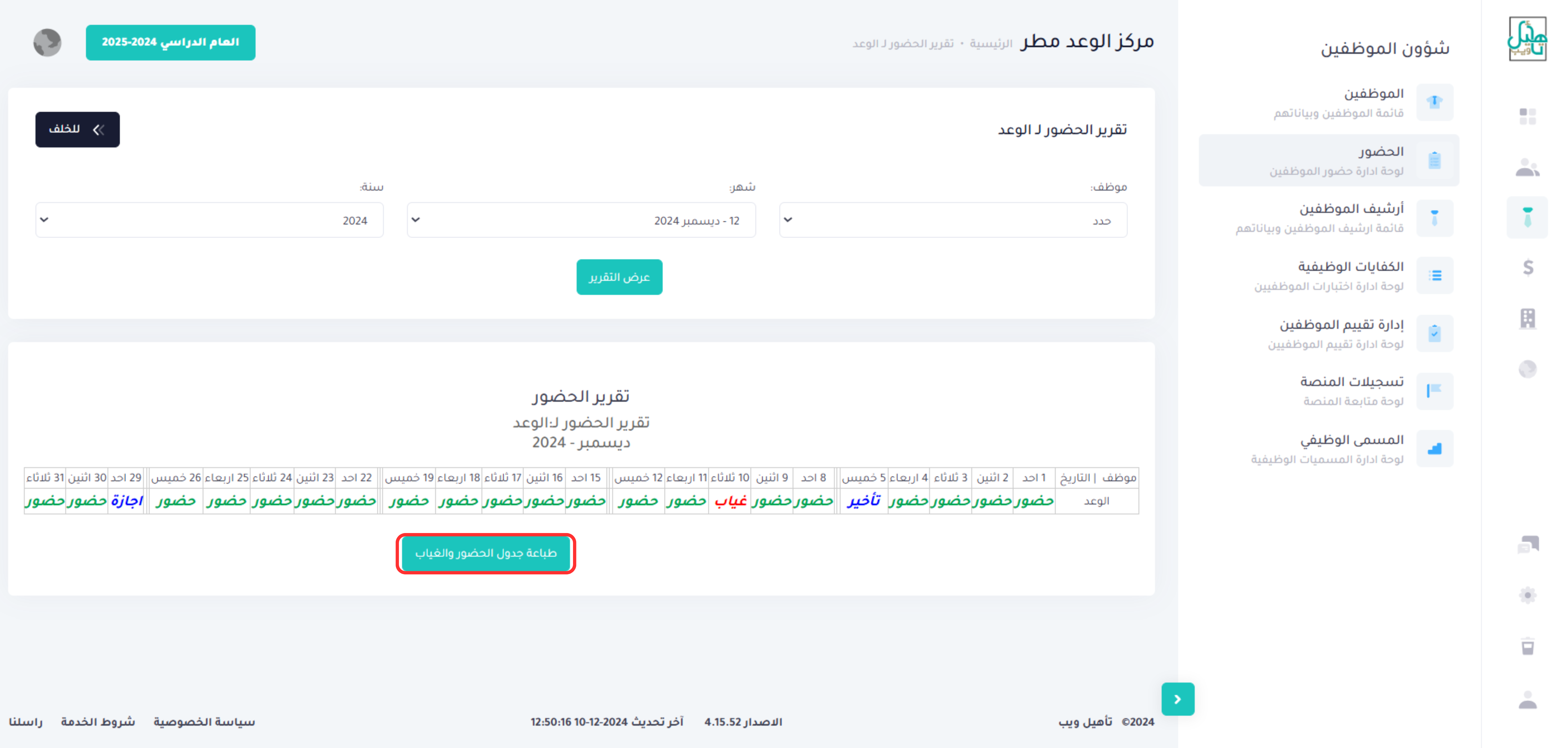Viewport: 1568px width, 748px height.
Task: Open the الحضور menu item
Action: pos(1329,160)
